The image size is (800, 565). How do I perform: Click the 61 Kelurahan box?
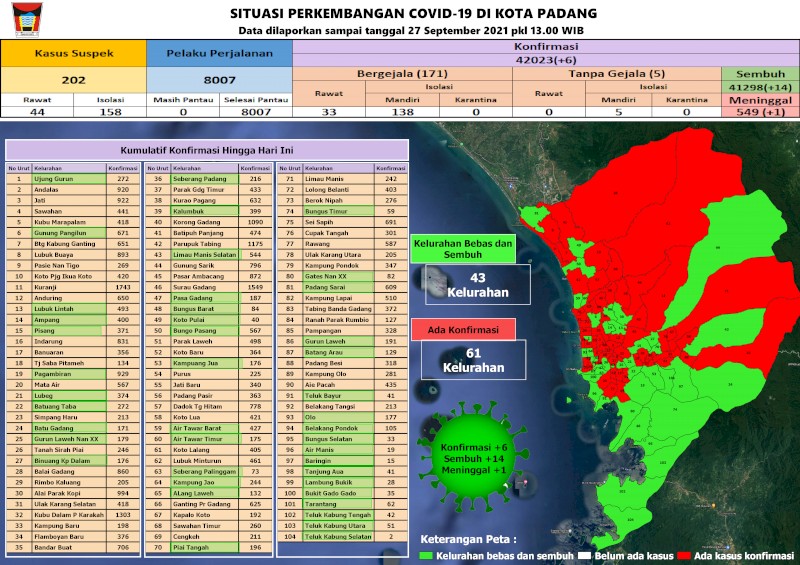pos(473,360)
